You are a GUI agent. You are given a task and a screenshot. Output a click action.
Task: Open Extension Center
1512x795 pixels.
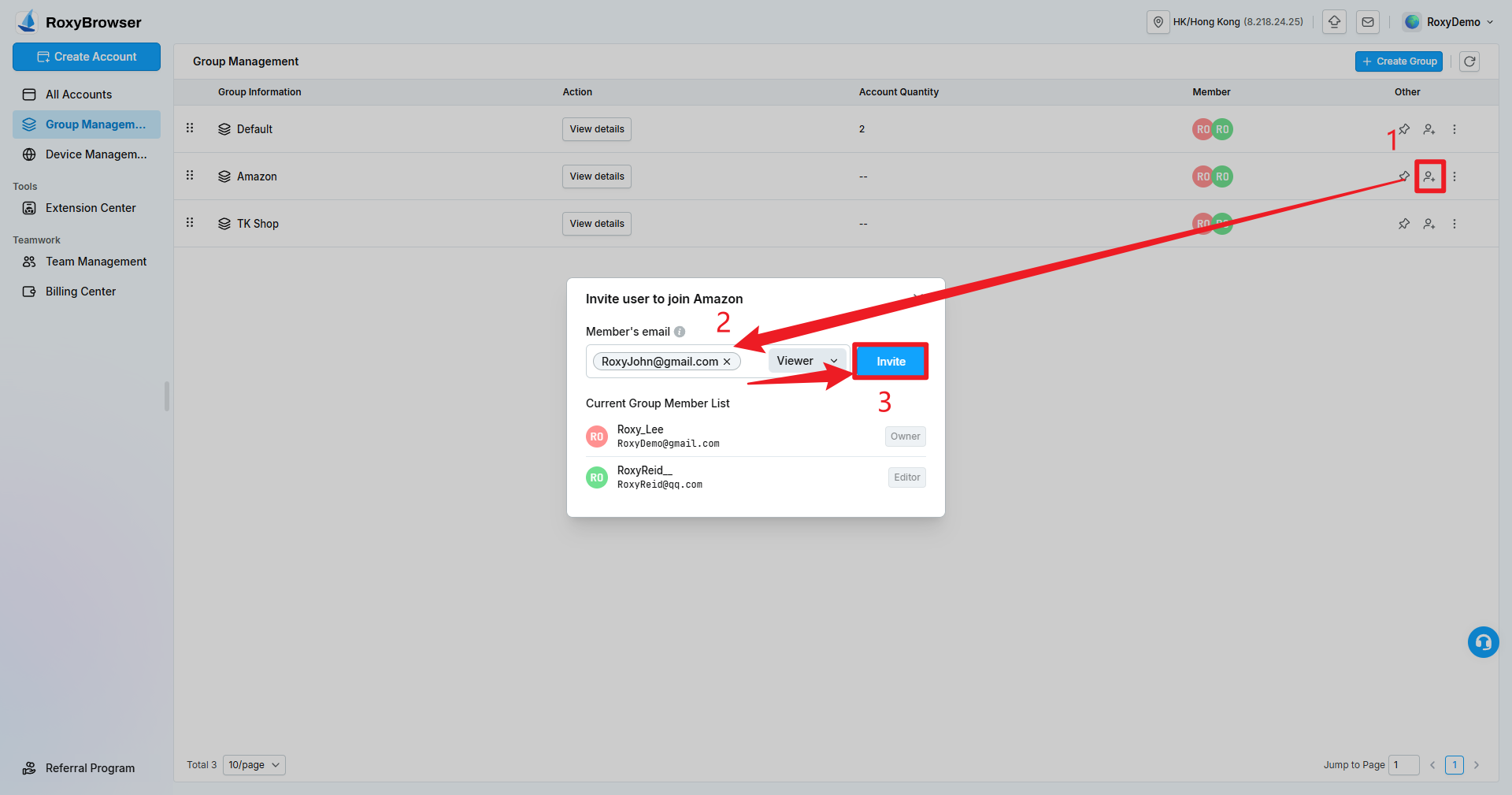coord(87,208)
